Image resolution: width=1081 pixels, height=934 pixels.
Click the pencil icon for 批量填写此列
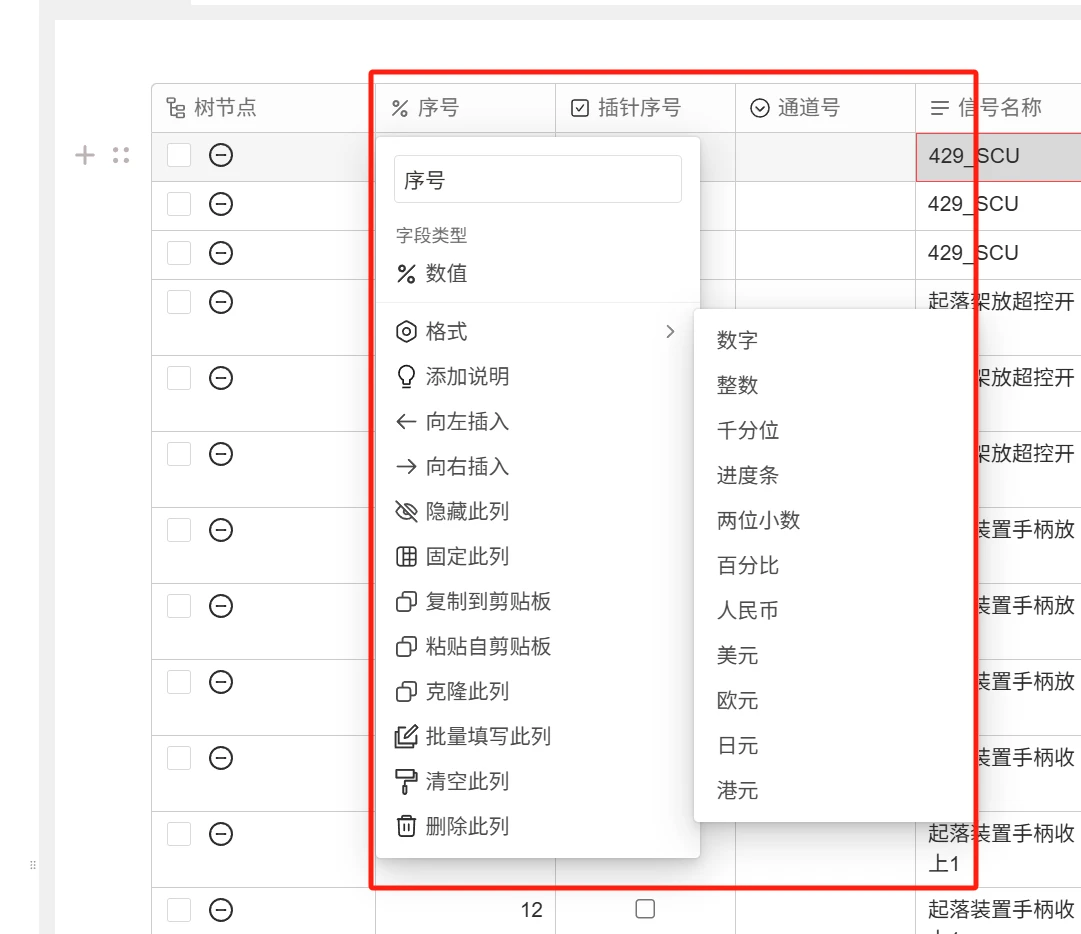pyautogui.click(x=406, y=736)
